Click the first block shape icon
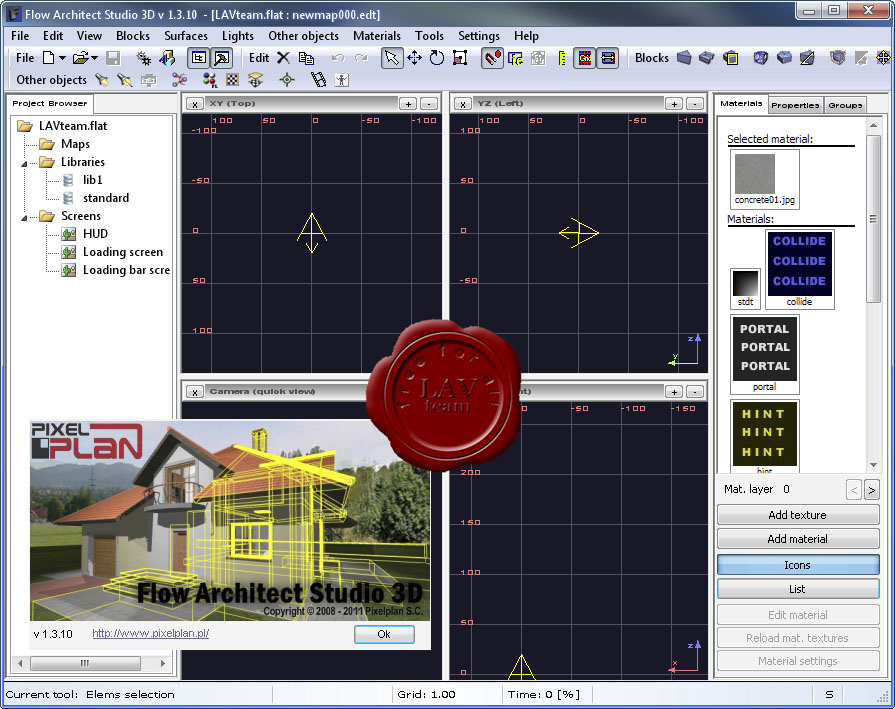 [x=684, y=58]
